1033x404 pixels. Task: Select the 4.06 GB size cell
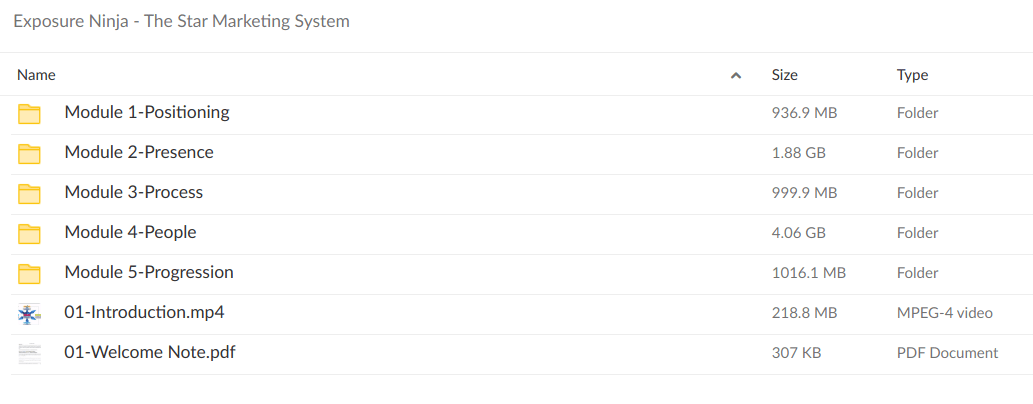click(799, 233)
